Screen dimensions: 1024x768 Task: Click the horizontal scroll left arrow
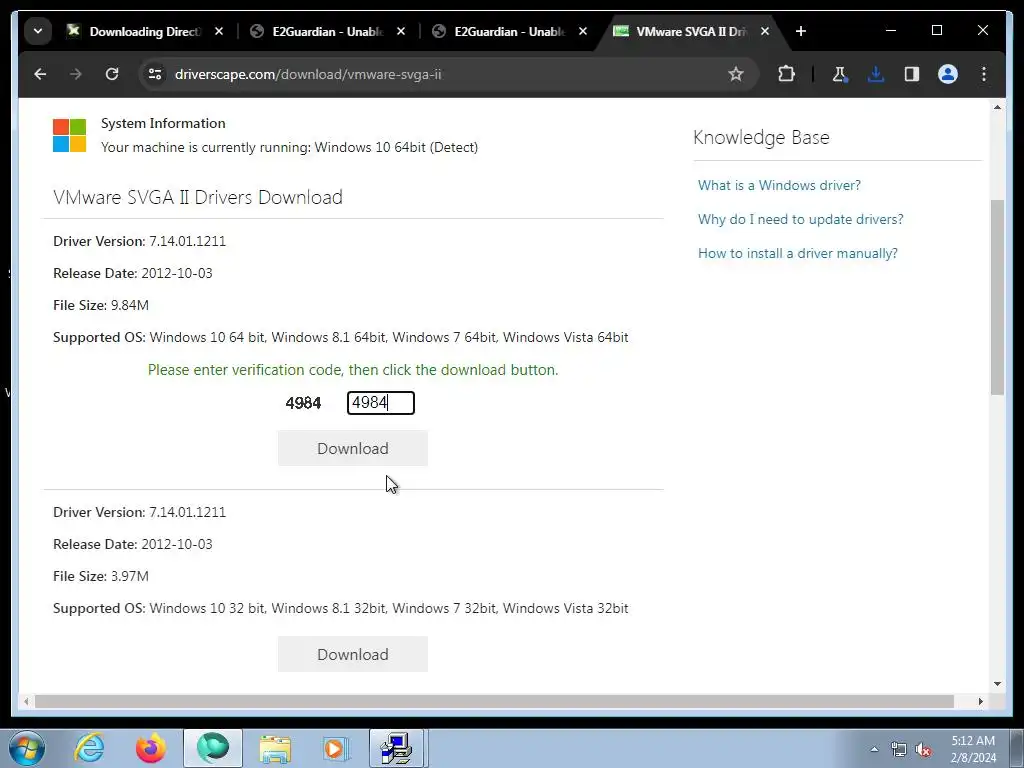point(26,701)
